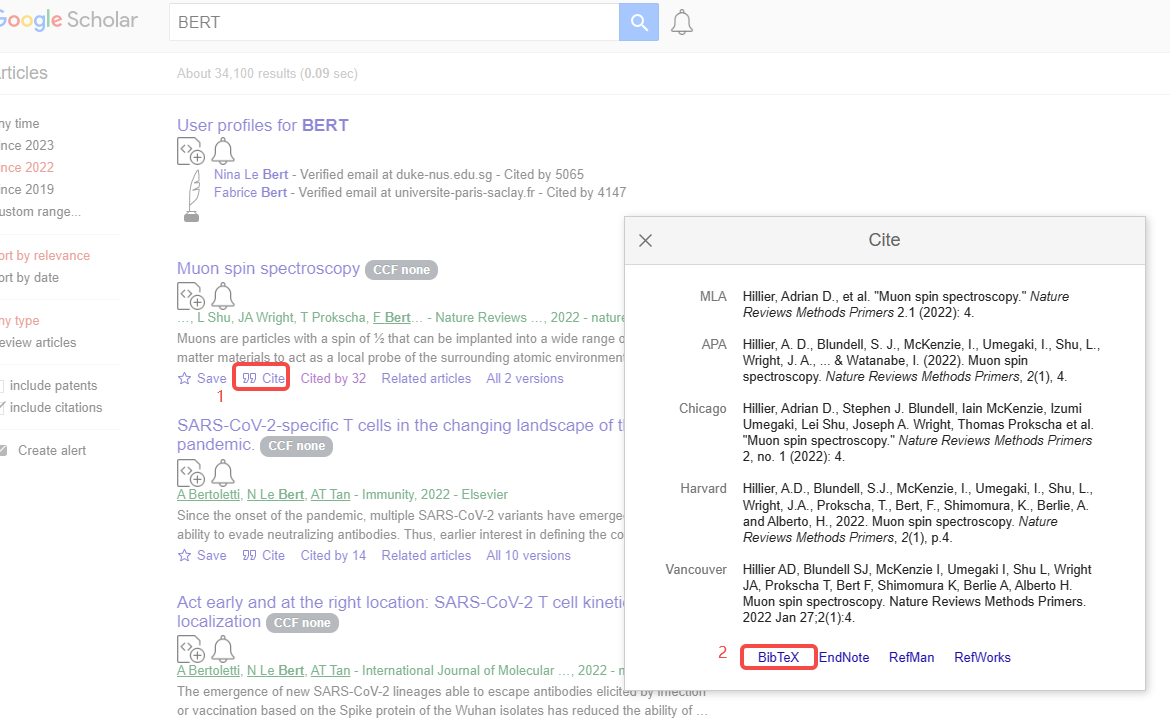Export citation to RefWorks
Viewport: 1170px width, 719px height.
[x=982, y=657]
